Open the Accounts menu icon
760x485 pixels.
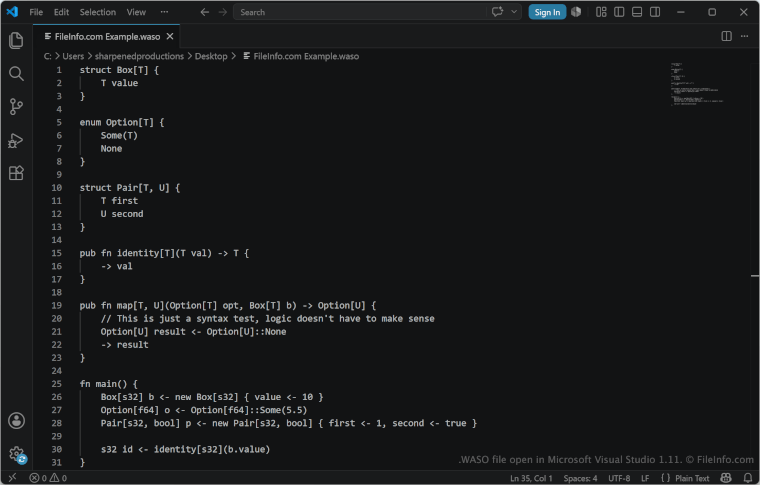(16, 421)
